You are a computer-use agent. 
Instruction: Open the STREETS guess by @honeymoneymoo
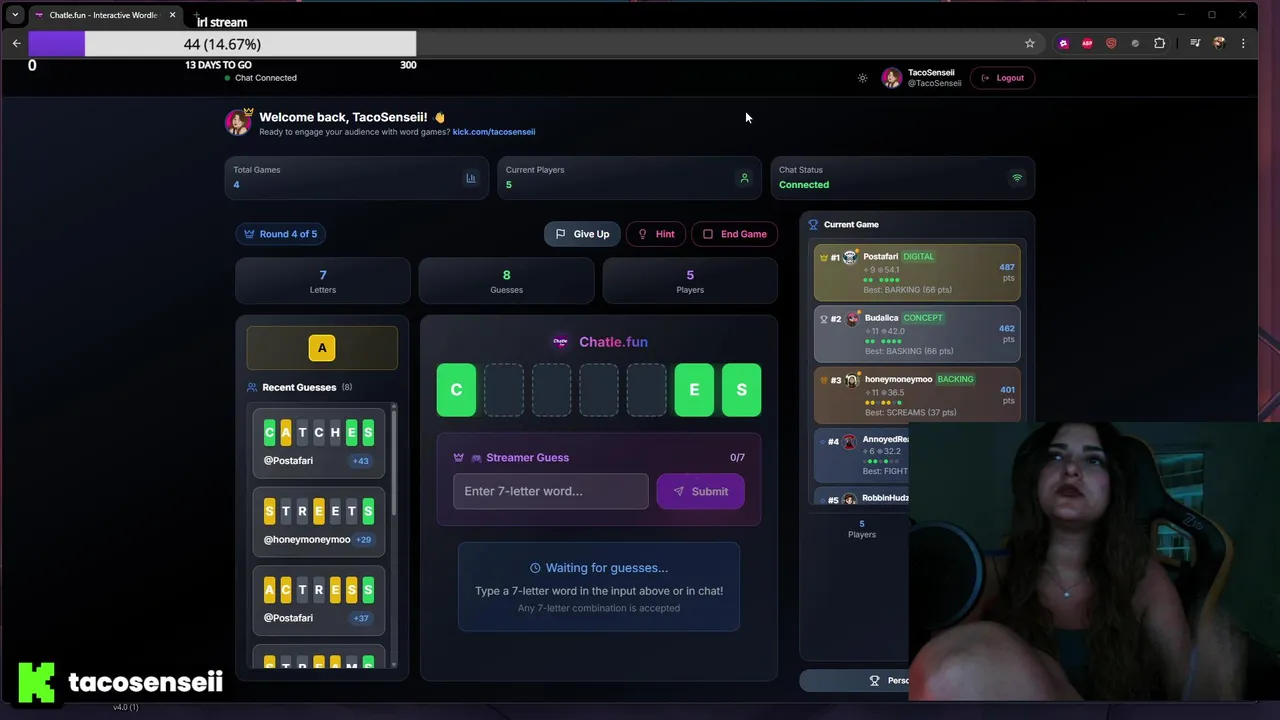pos(318,521)
